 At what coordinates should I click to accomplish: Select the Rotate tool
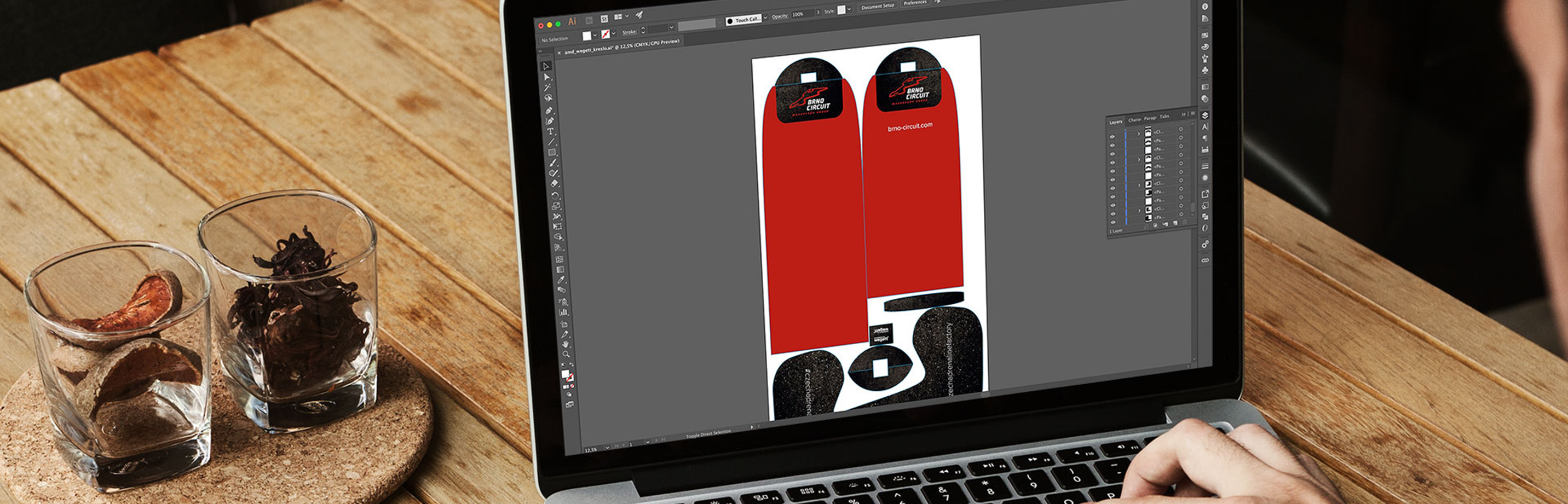[555, 196]
